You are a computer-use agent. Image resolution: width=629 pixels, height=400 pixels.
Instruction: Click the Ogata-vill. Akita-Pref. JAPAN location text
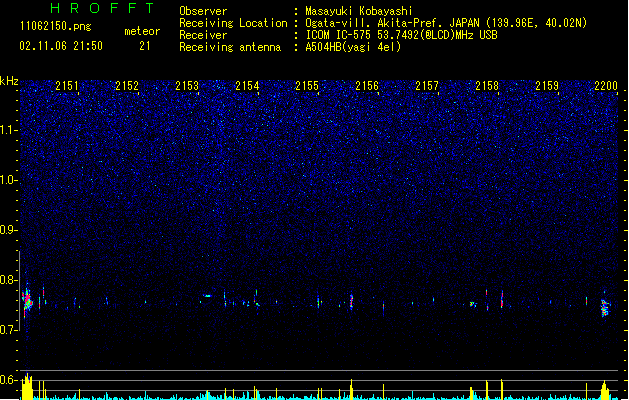pos(446,23)
